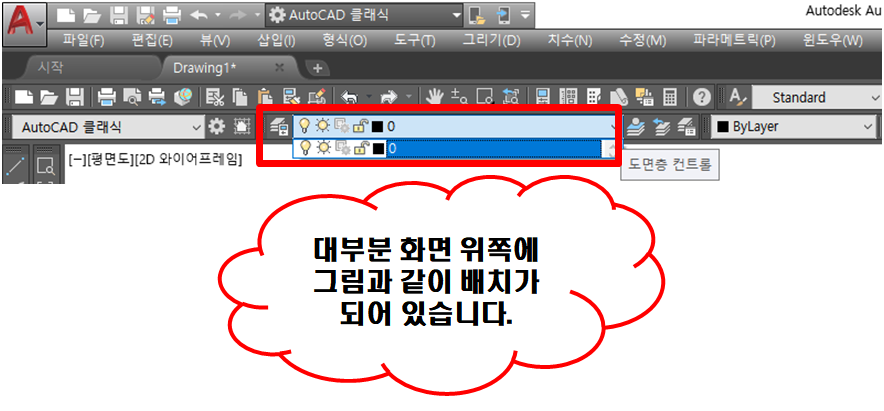884x411 pixels.
Task: Open the redo list arrow in Standard toolbar
Action: [409, 98]
